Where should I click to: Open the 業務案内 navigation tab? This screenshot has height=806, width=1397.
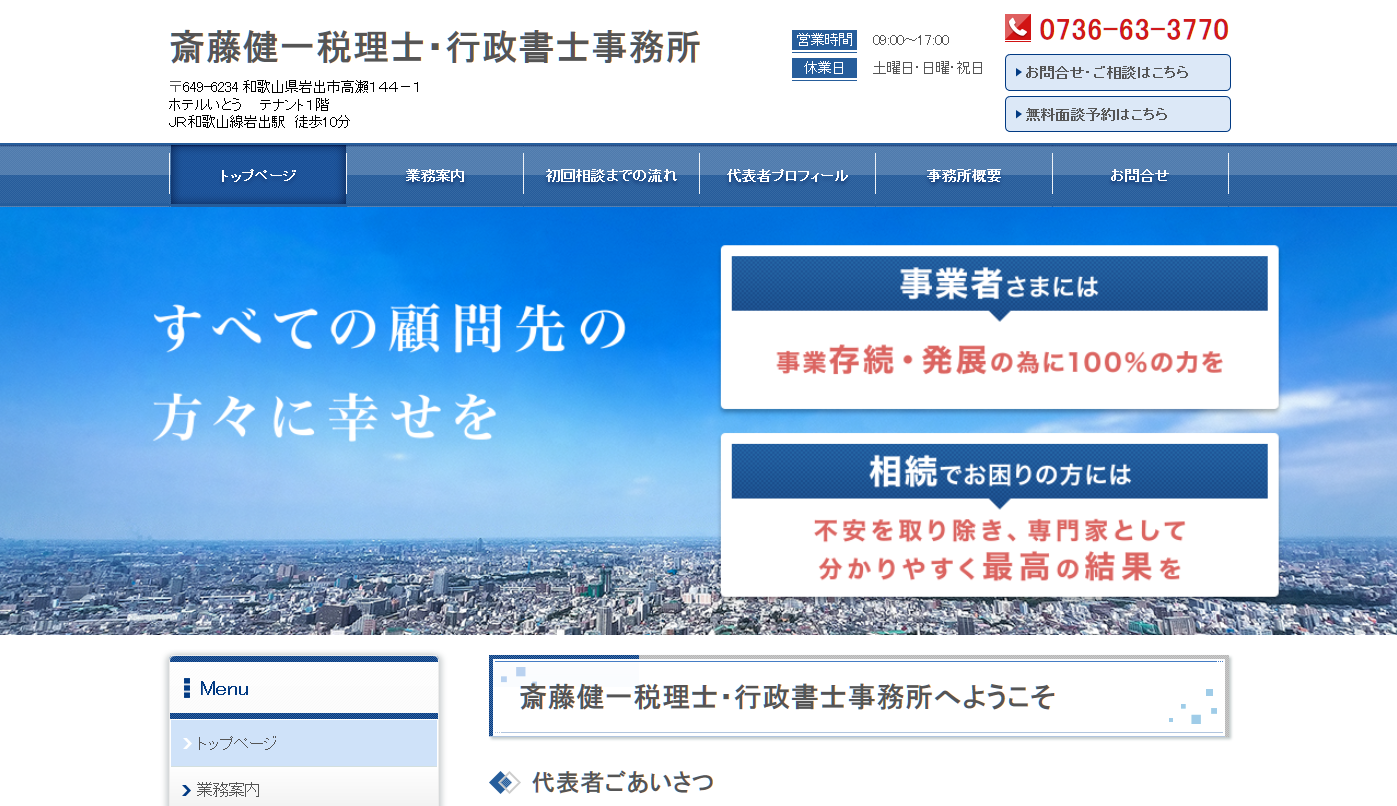(434, 174)
